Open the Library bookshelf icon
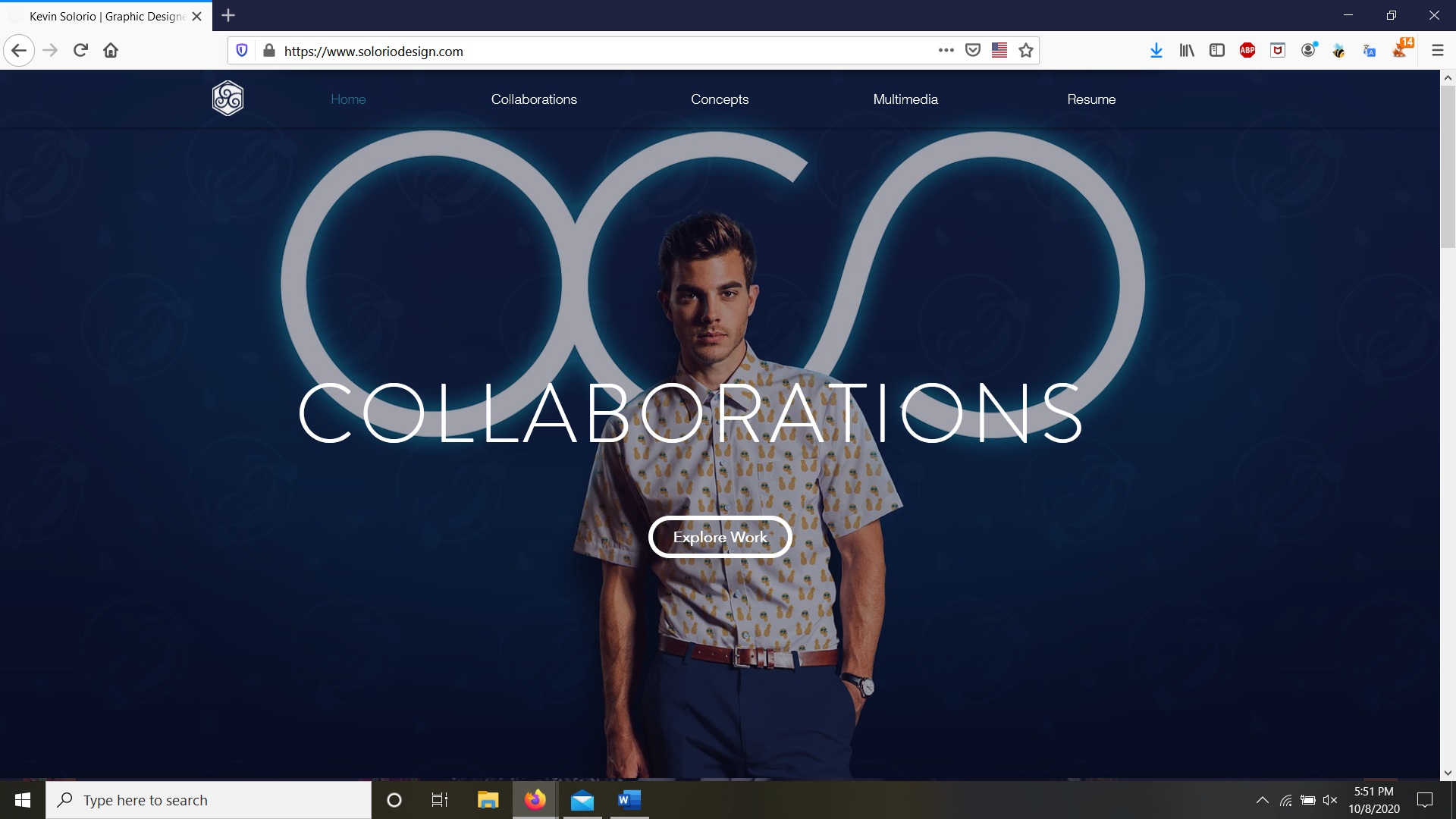The width and height of the screenshot is (1456, 819). tap(1187, 51)
